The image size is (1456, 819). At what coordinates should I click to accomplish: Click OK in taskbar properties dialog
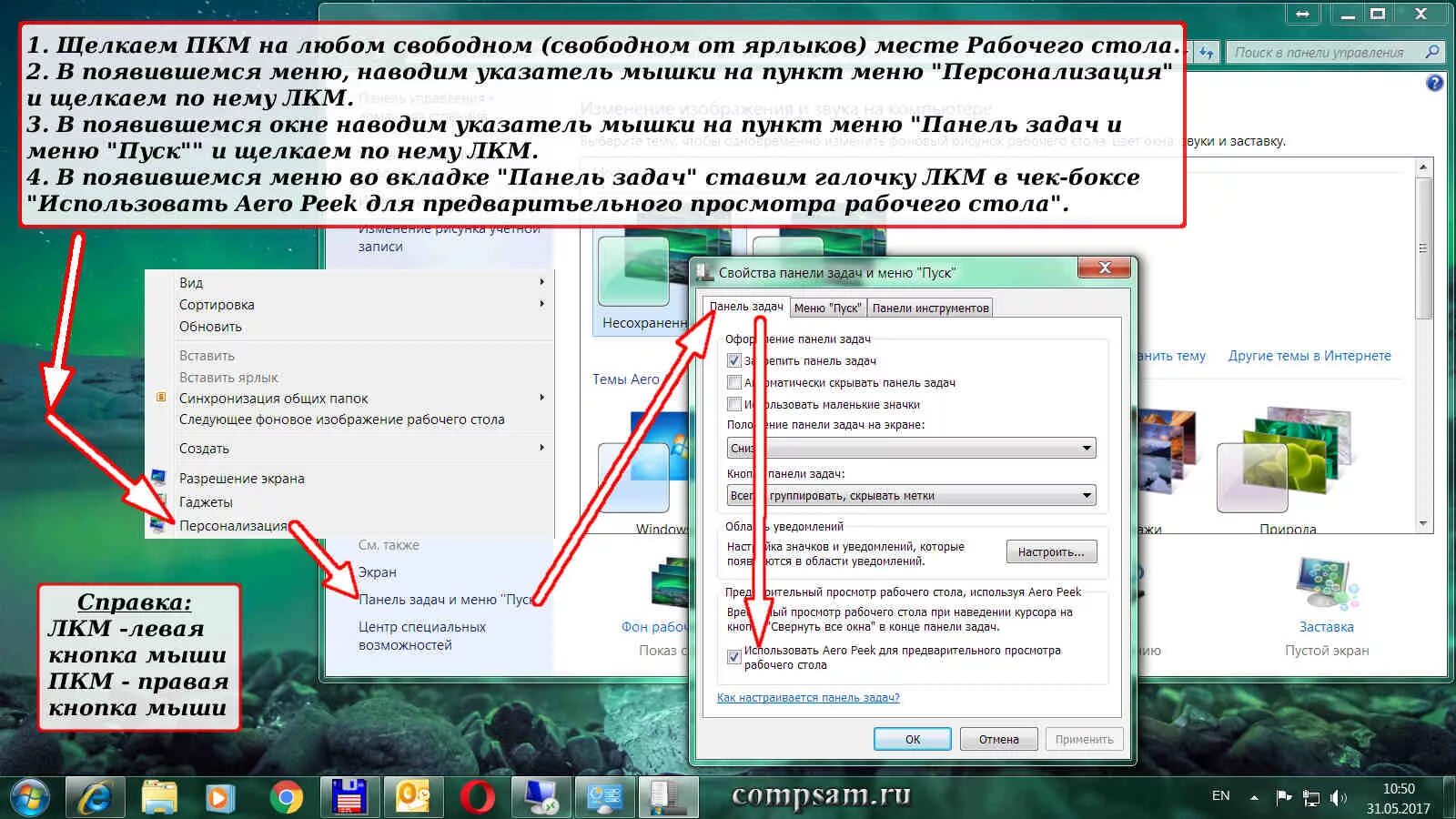click(x=912, y=739)
